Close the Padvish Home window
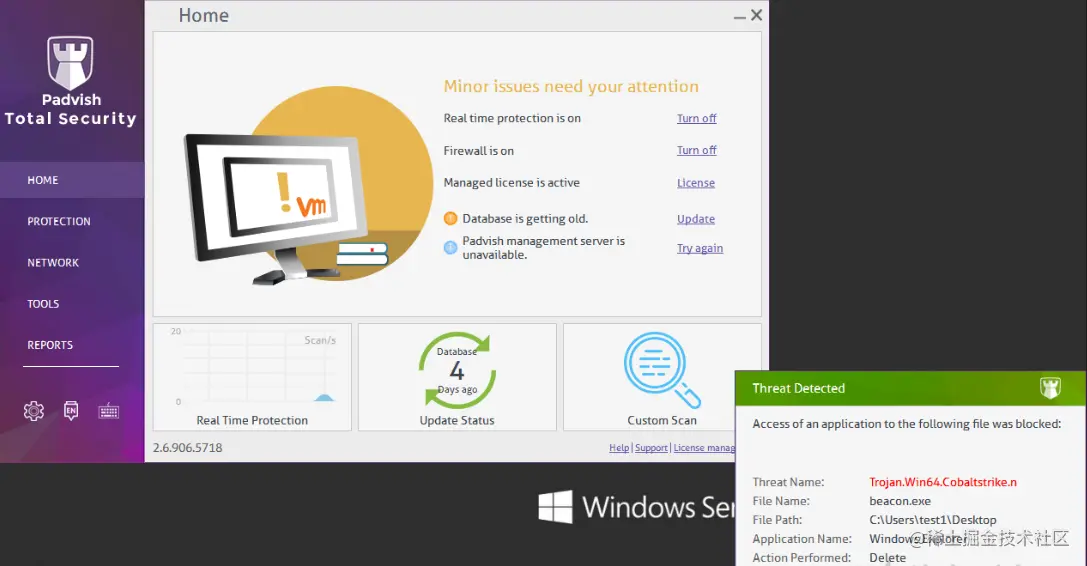 click(756, 15)
